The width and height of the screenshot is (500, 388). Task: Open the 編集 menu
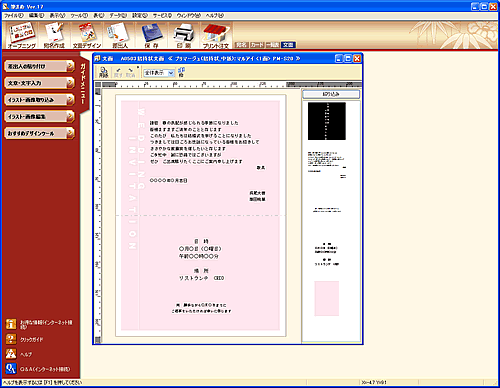pos(36,15)
